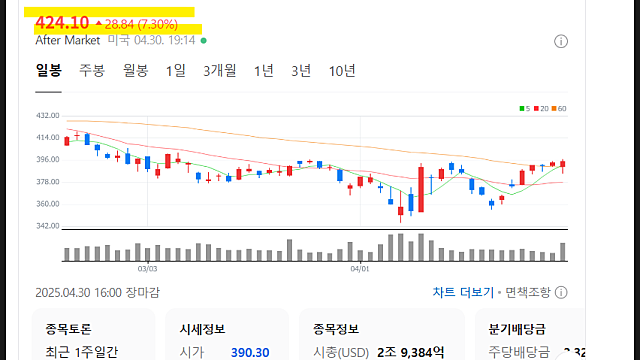Open the 종목정보 card
Screen dimensions: 640x360
click(382, 334)
